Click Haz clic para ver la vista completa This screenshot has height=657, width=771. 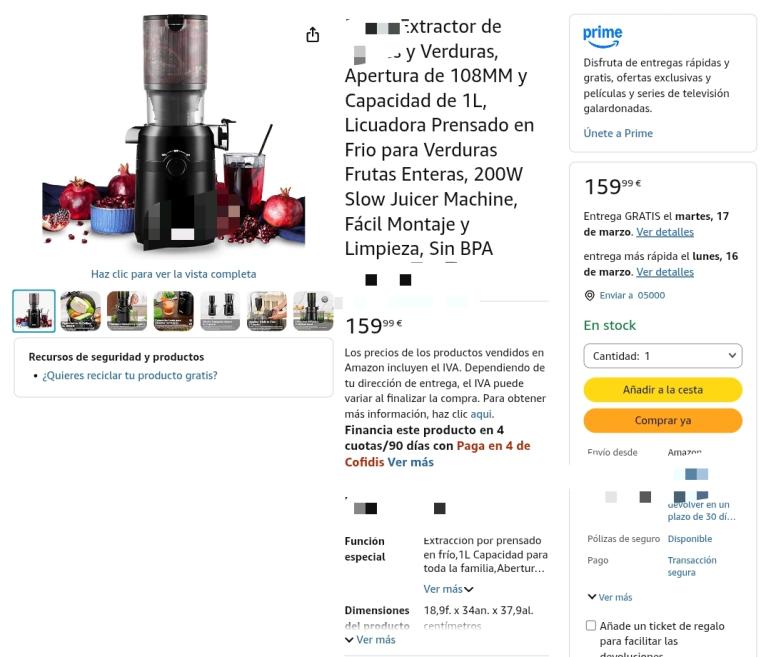click(174, 274)
